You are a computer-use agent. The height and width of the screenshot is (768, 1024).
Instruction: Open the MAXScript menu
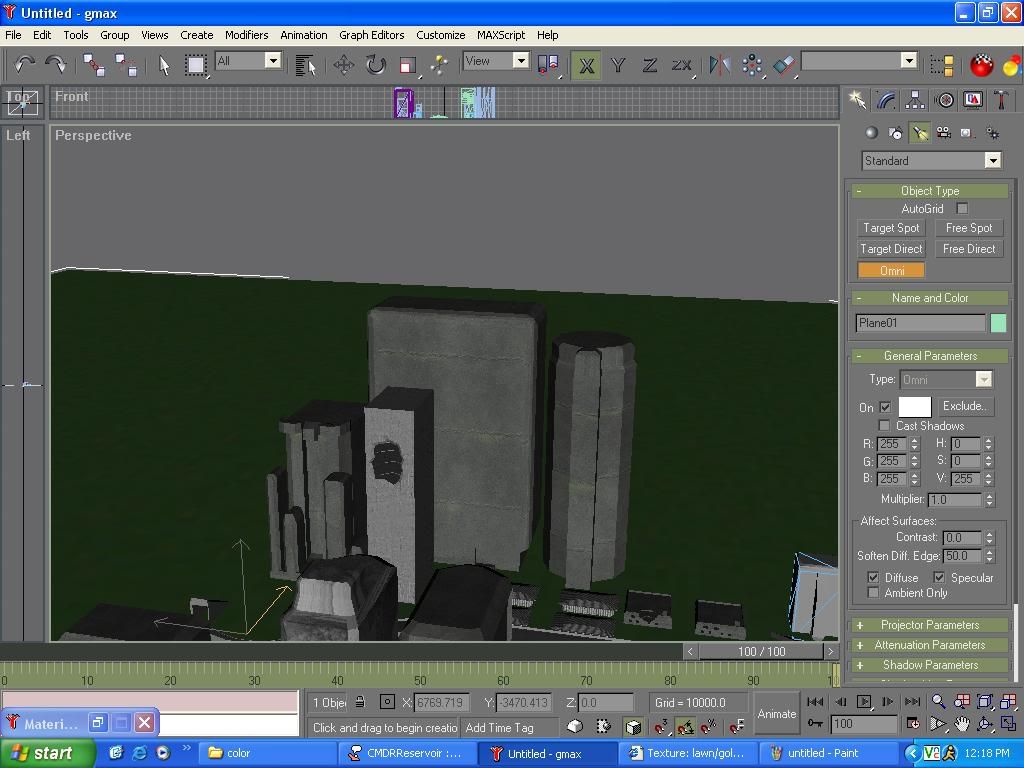[x=501, y=35]
